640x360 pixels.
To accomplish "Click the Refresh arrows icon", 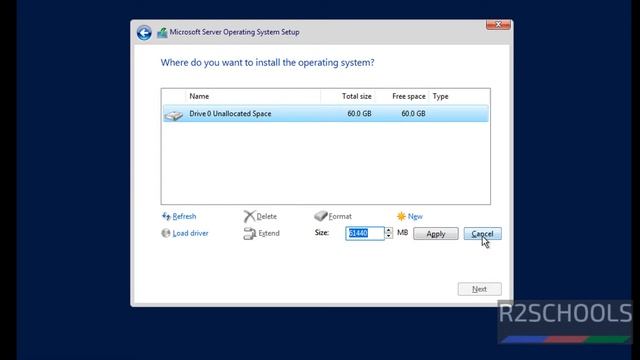I will pyautogui.click(x=166, y=216).
